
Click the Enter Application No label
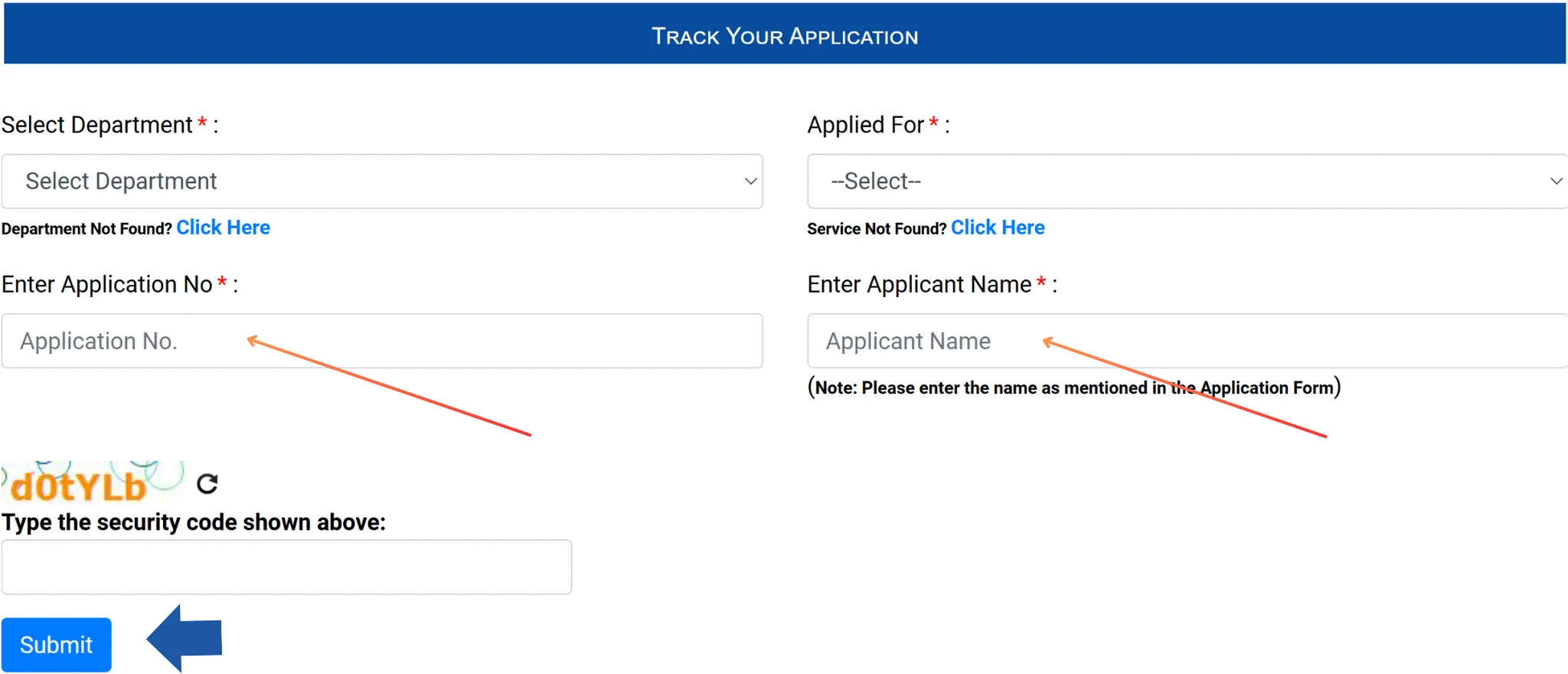(107, 284)
